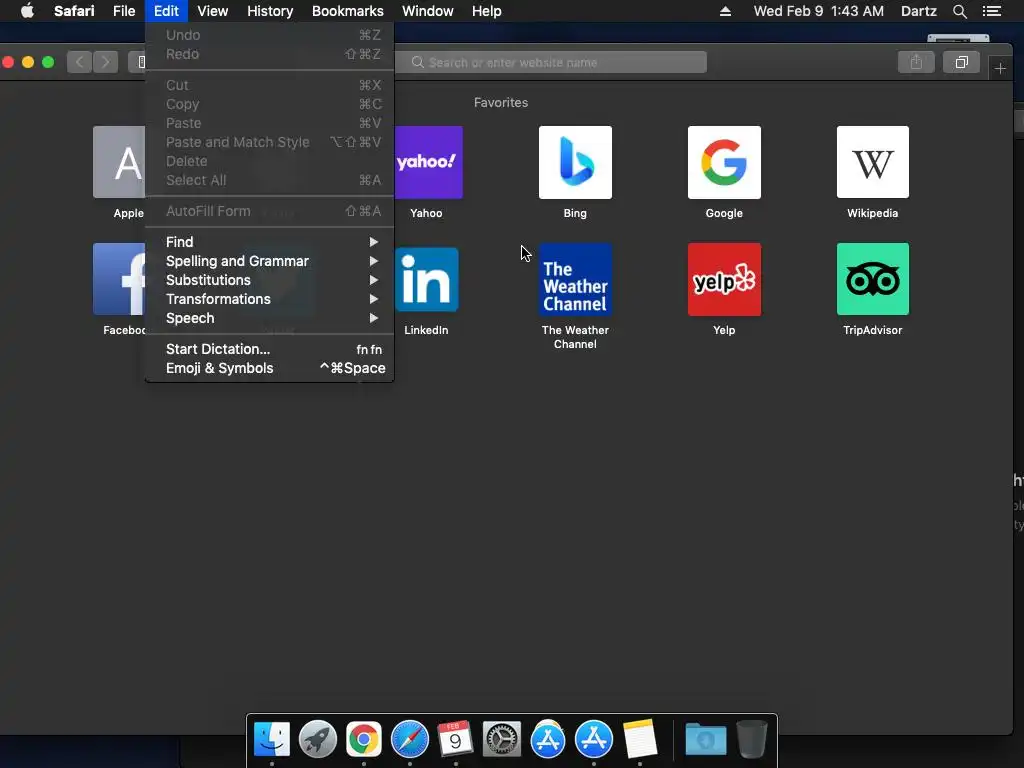
Task: Open The Weather Channel favorite tile
Action: point(575,280)
